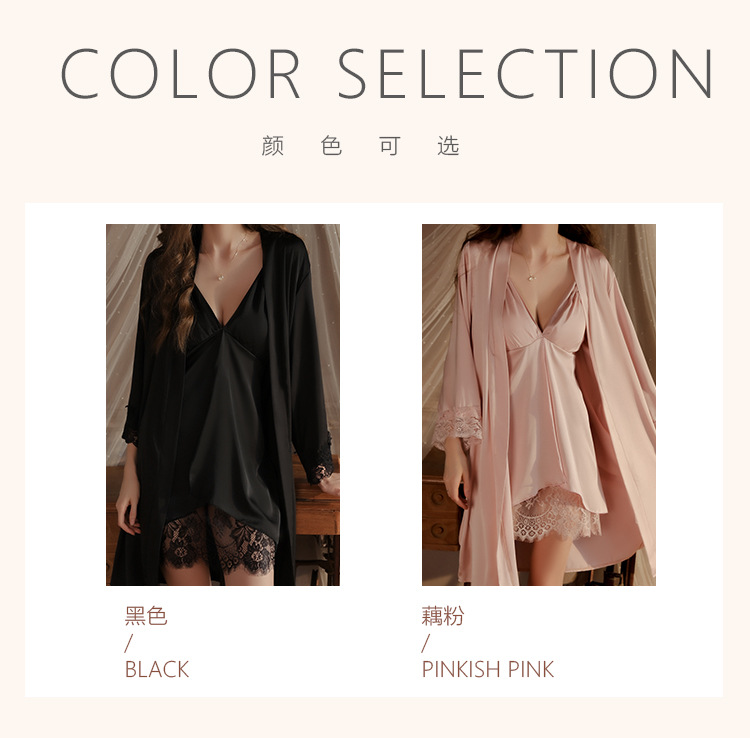Click the pink lace hem on right photo
The image size is (750, 738).
(556, 515)
